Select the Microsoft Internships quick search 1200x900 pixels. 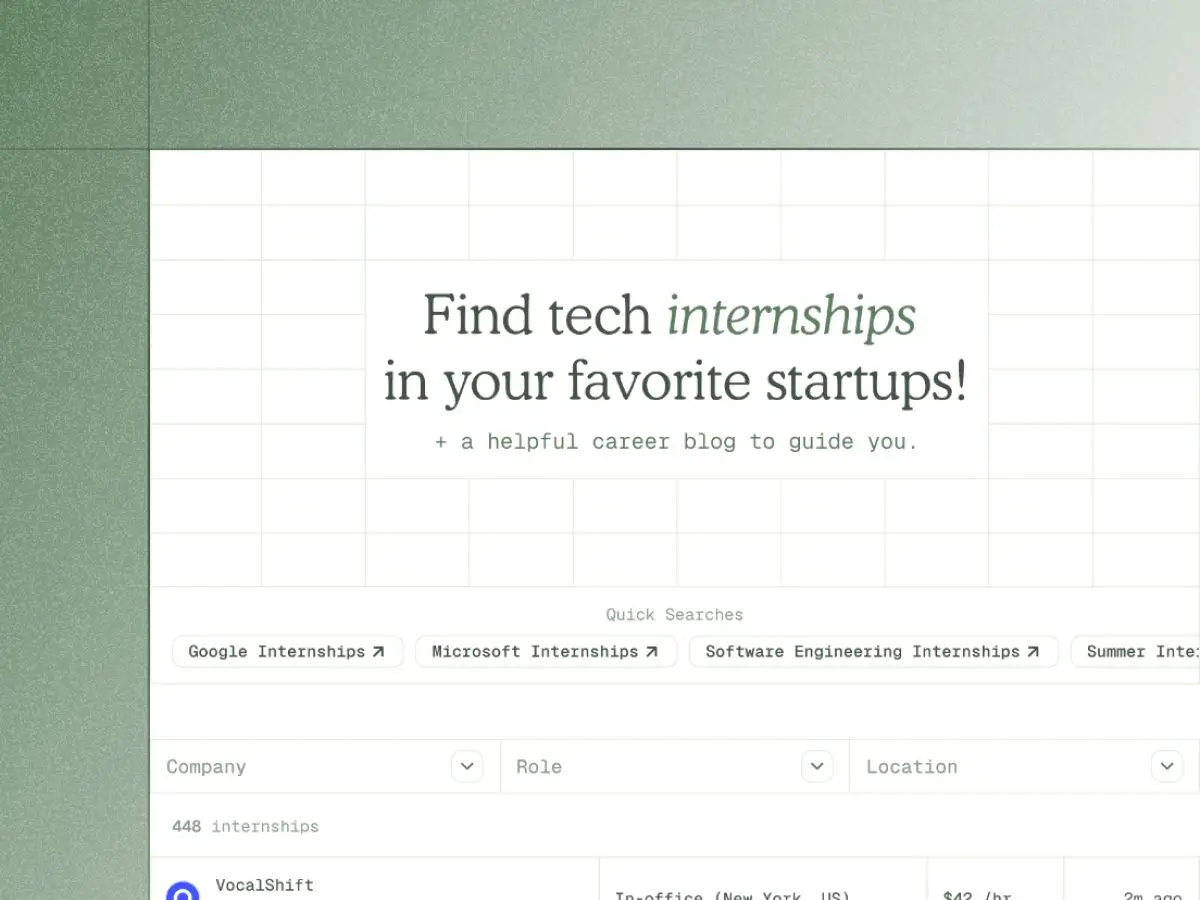[x=546, y=651]
